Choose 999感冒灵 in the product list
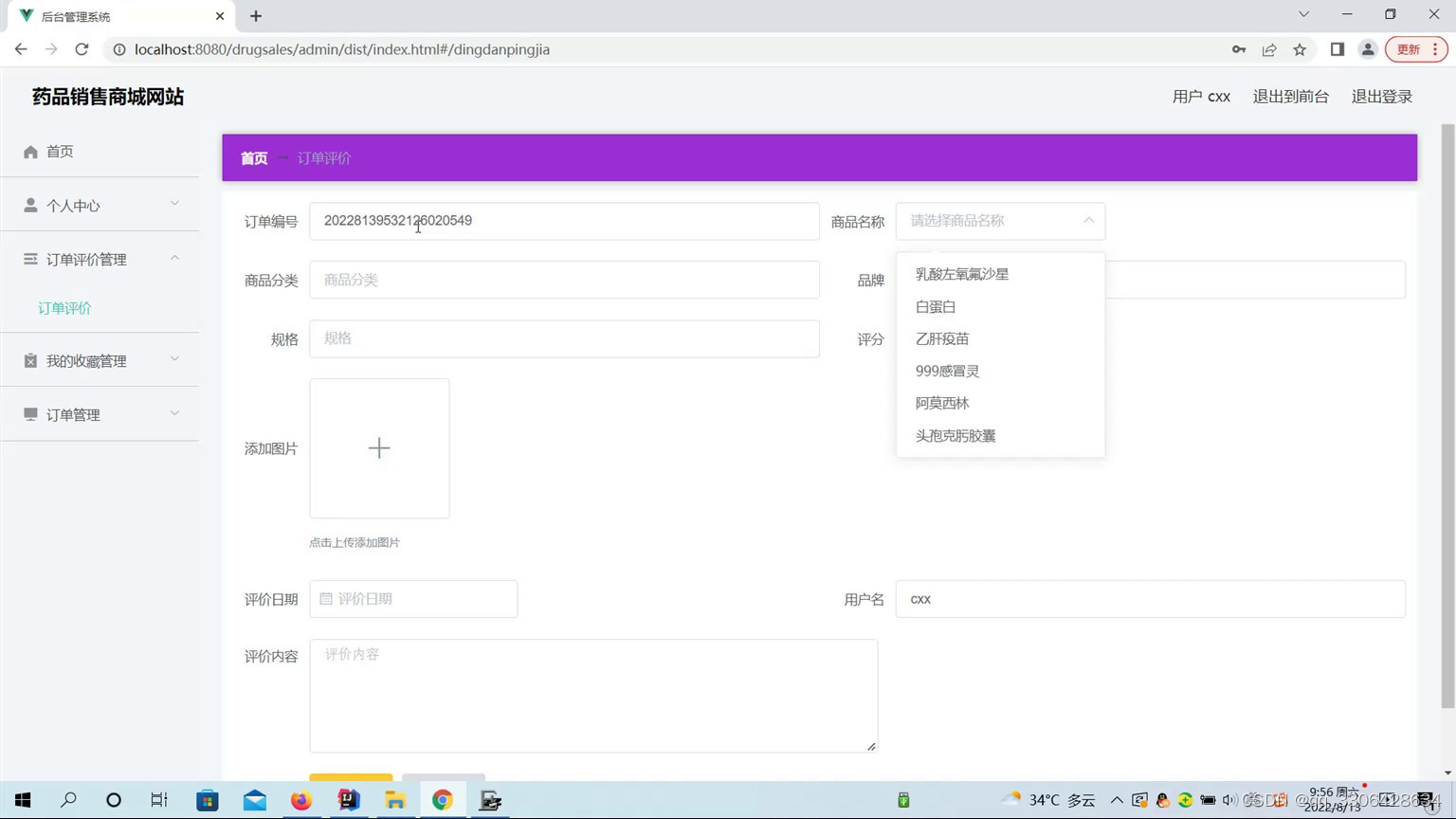Image resolution: width=1456 pixels, height=819 pixels. click(1000, 371)
